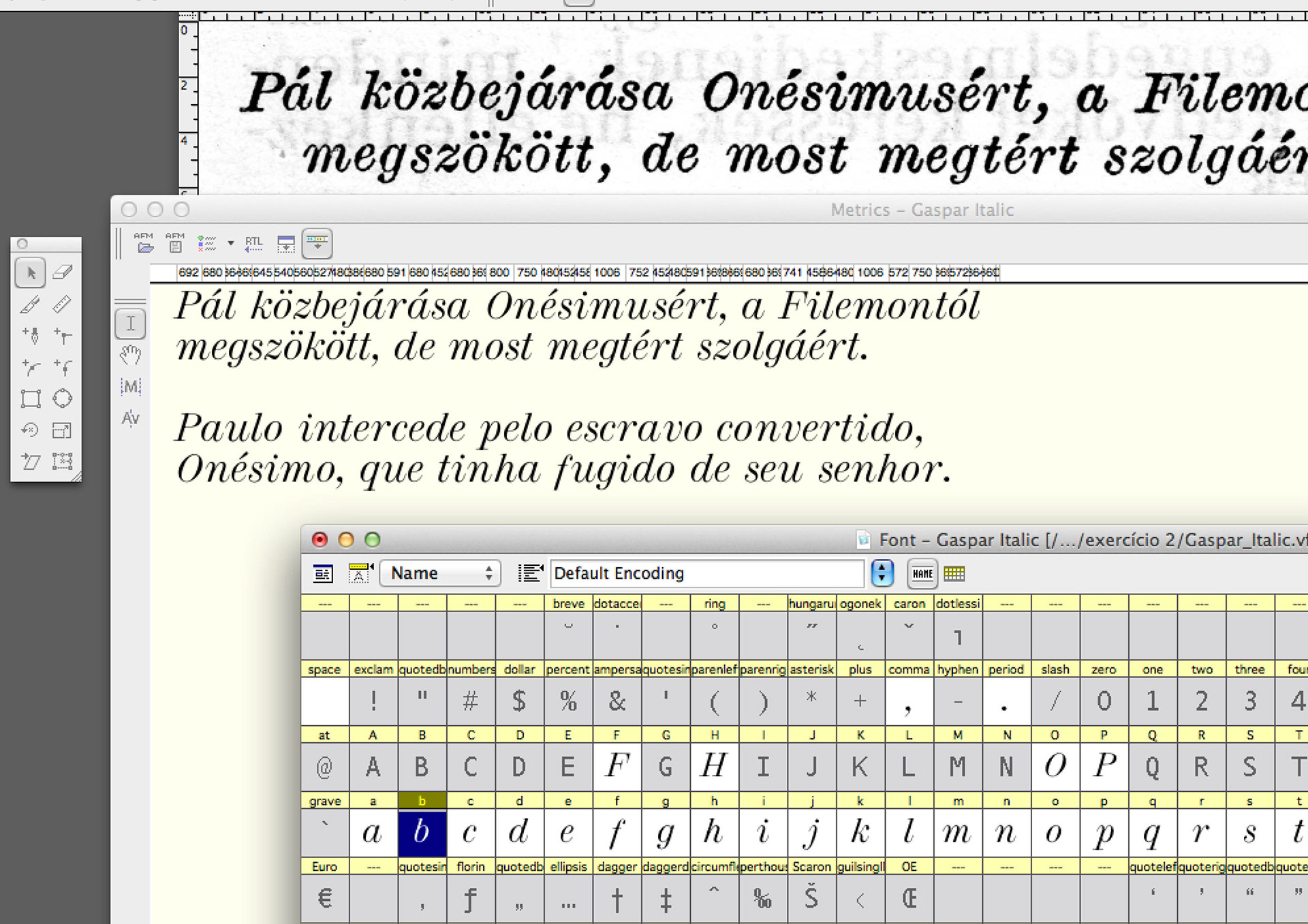The width and height of the screenshot is (1308, 924).
Task: Select the Eraser tool in tool palette
Action: click(62, 272)
